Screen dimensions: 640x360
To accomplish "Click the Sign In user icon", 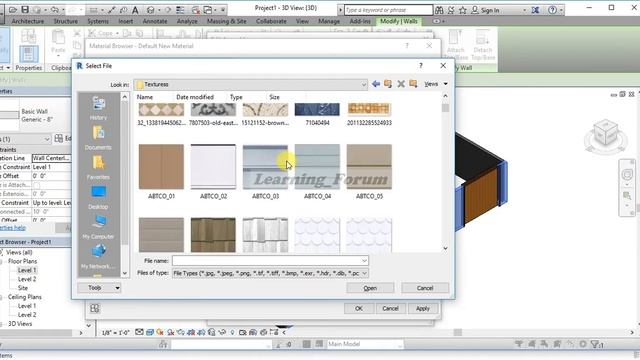I will pos(475,10).
